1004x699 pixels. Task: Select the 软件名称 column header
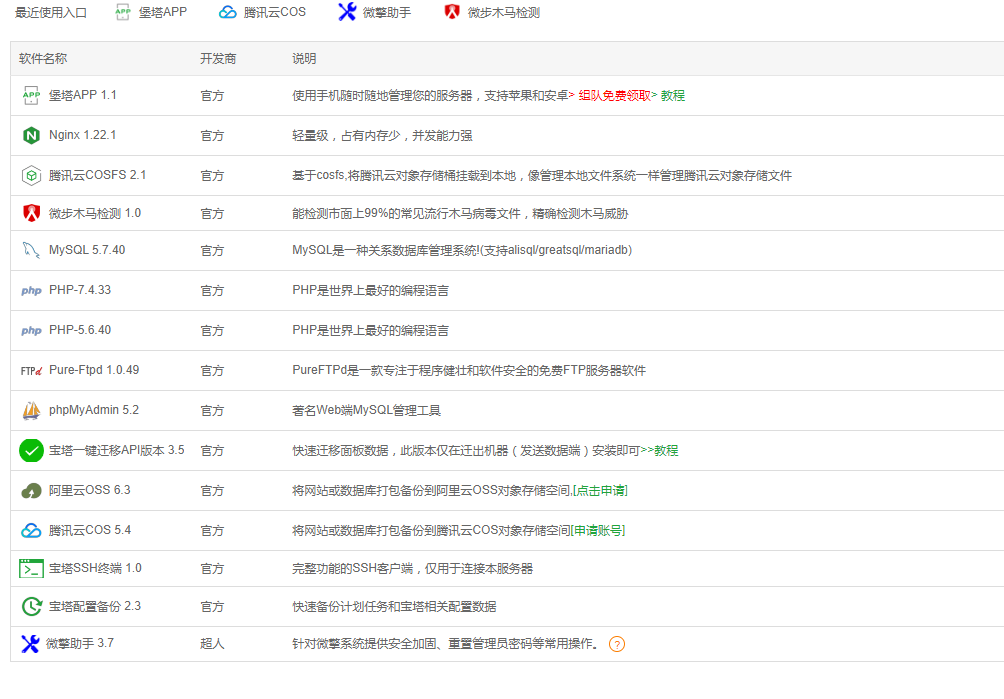pos(43,59)
